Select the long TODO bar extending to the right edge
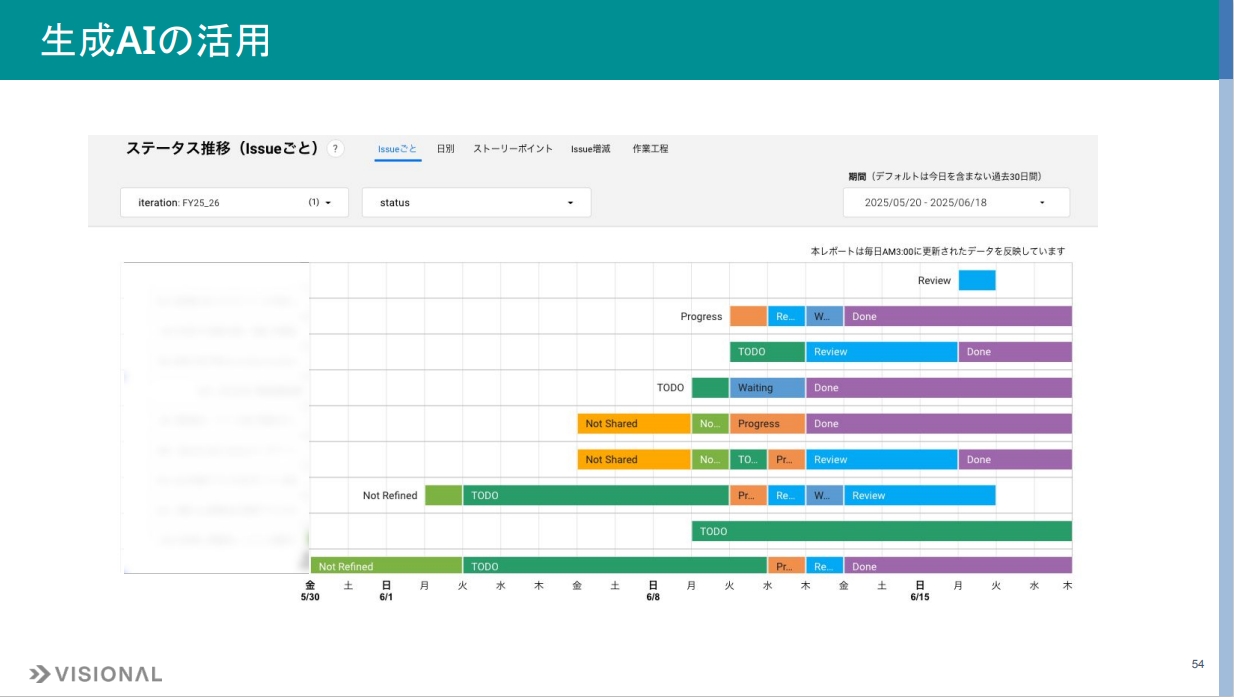This screenshot has height=697, width=1234. click(881, 531)
